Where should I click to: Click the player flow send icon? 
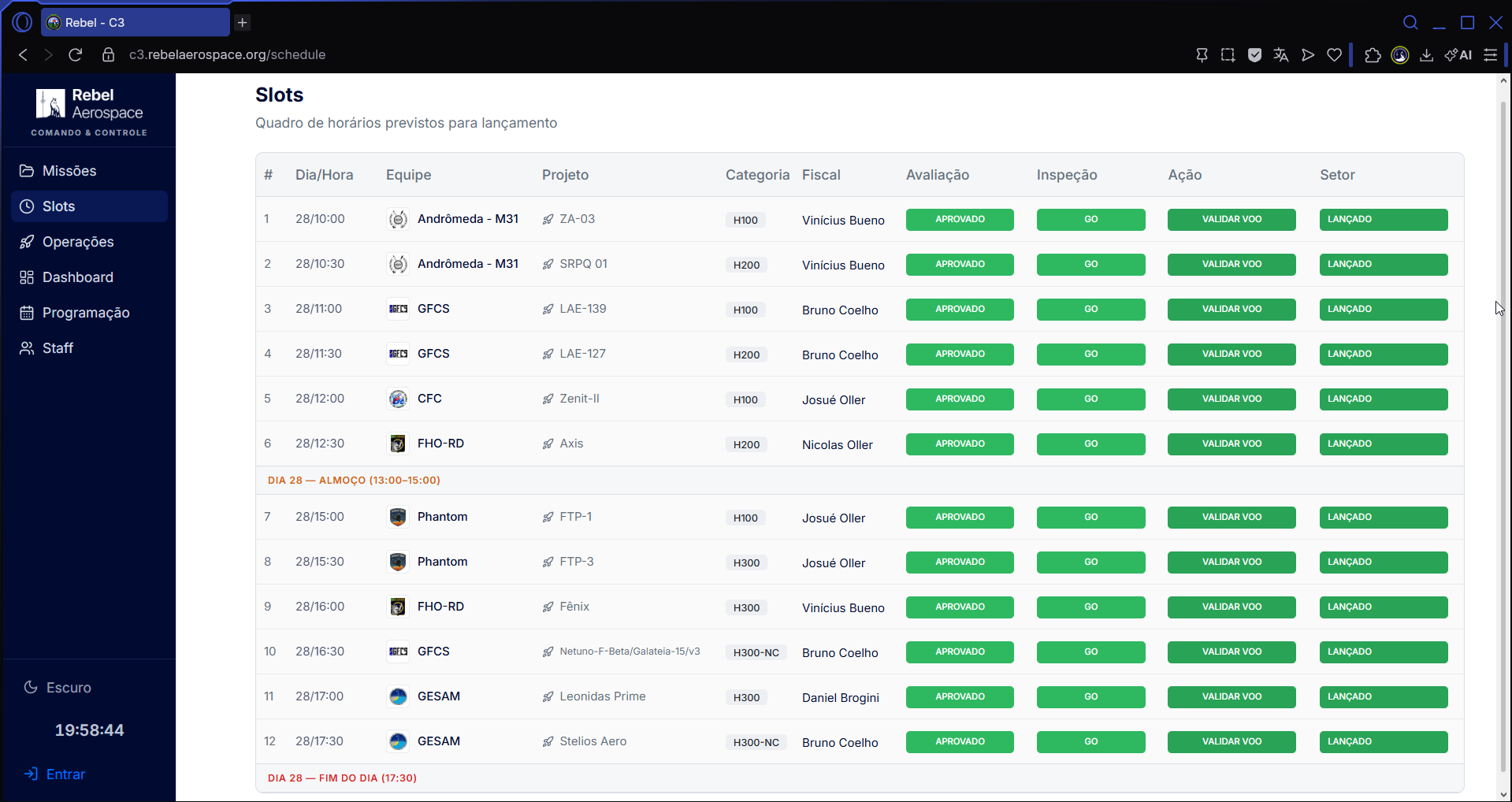click(1308, 54)
